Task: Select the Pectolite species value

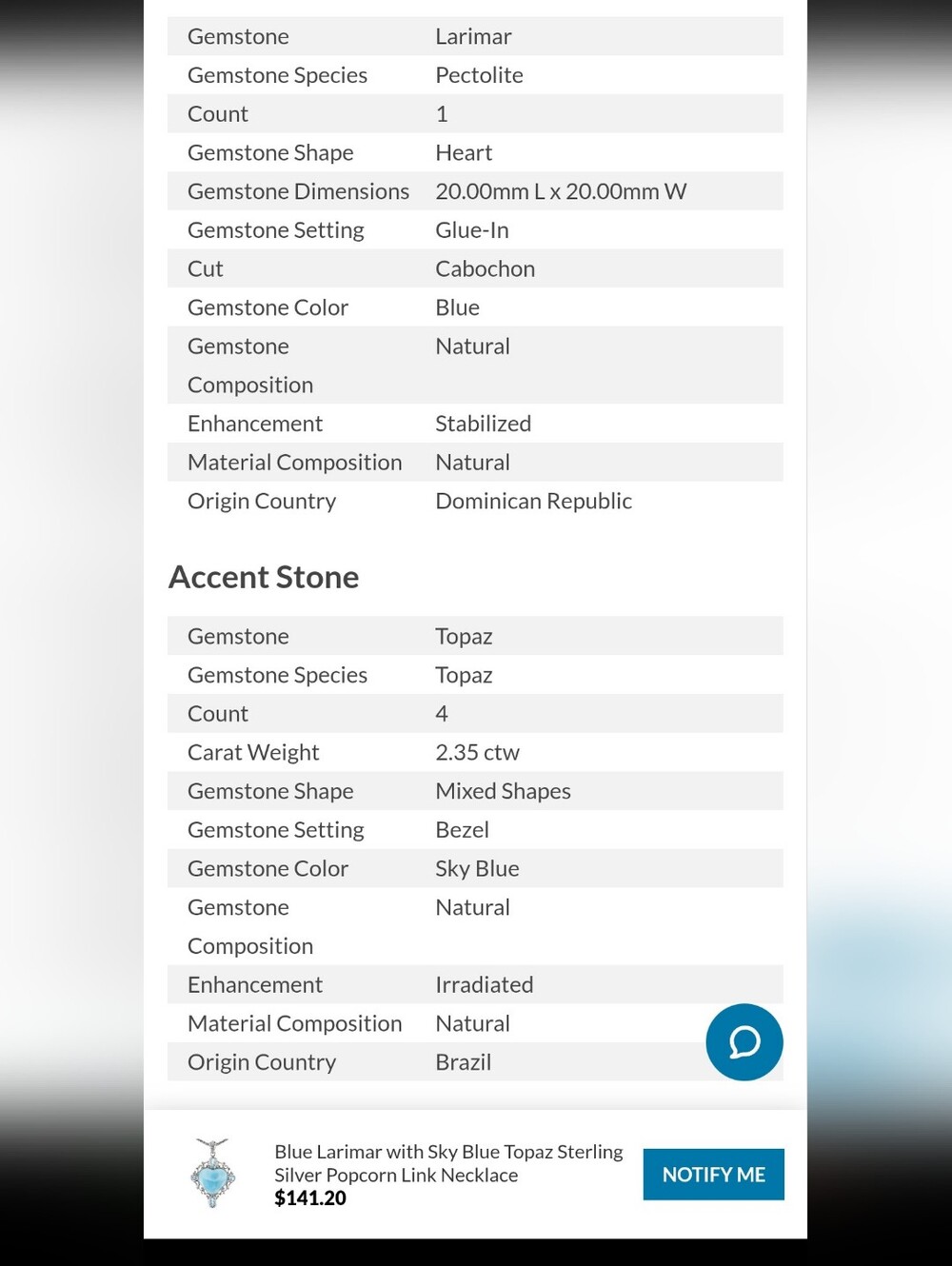Action: coord(479,75)
